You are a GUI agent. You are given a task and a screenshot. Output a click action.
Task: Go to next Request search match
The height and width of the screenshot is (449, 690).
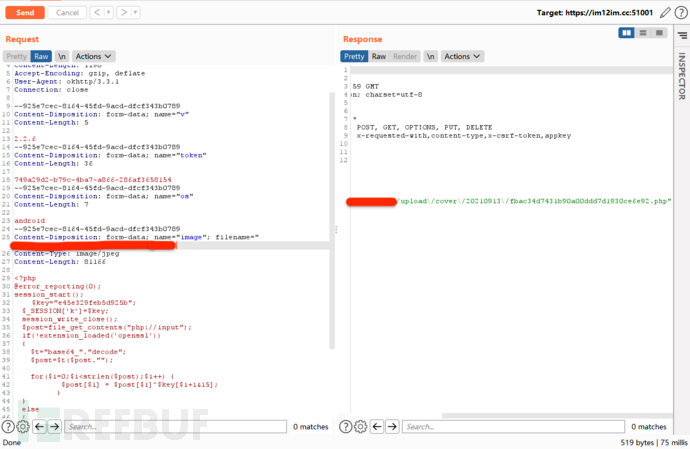pos(55,426)
